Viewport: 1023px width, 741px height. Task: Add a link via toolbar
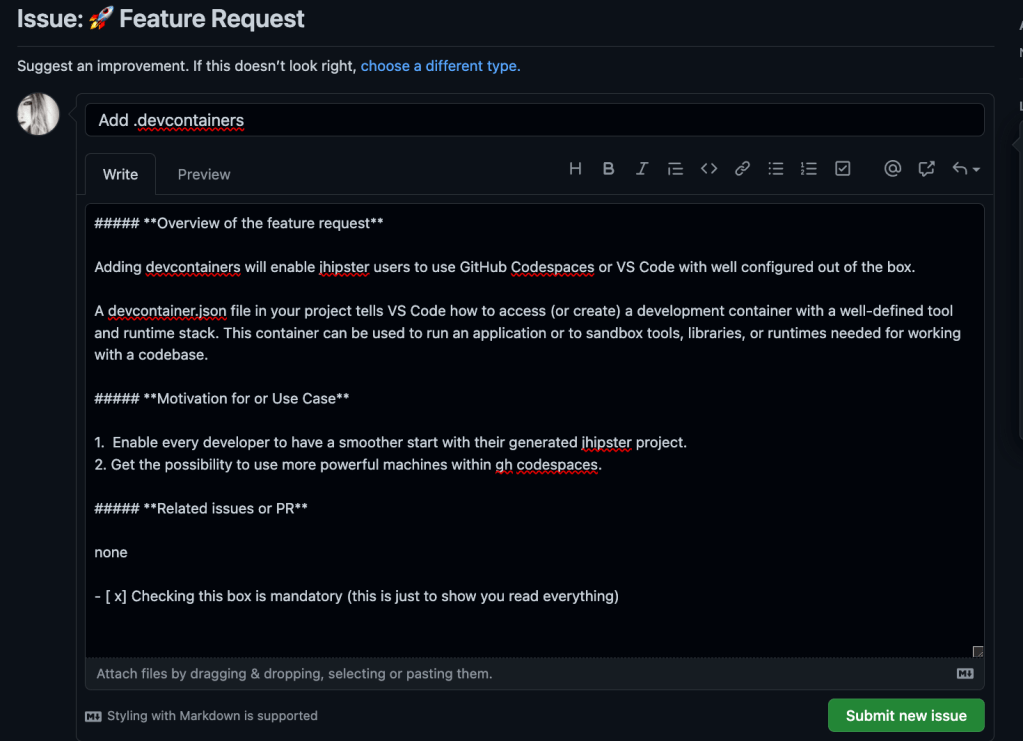tap(742, 169)
